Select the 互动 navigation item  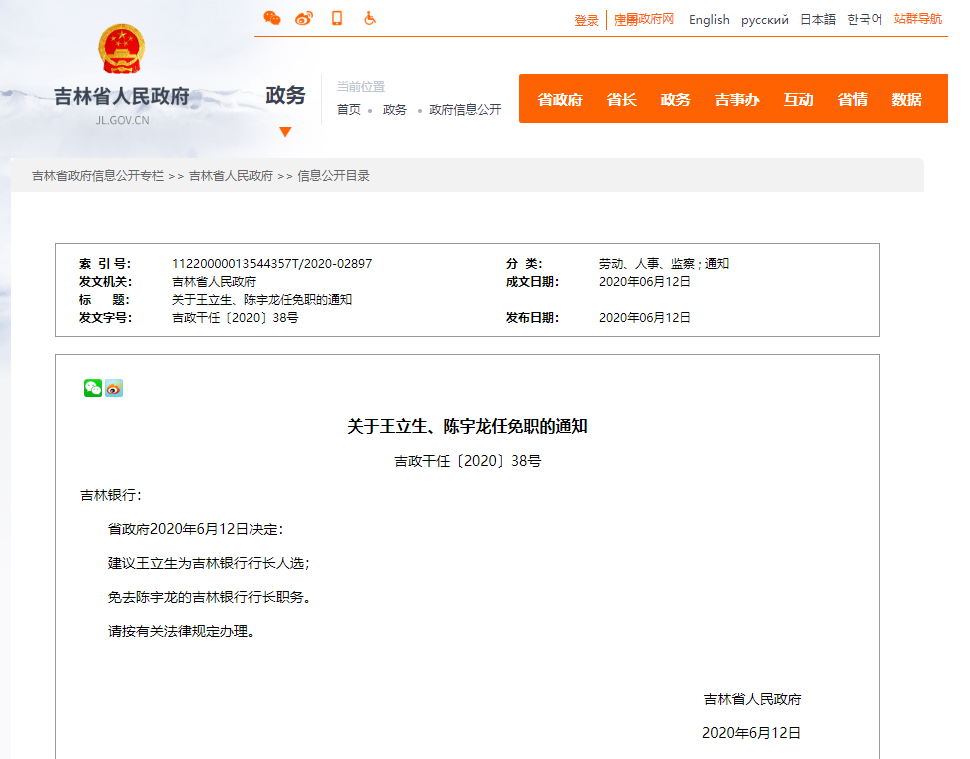tap(798, 99)
